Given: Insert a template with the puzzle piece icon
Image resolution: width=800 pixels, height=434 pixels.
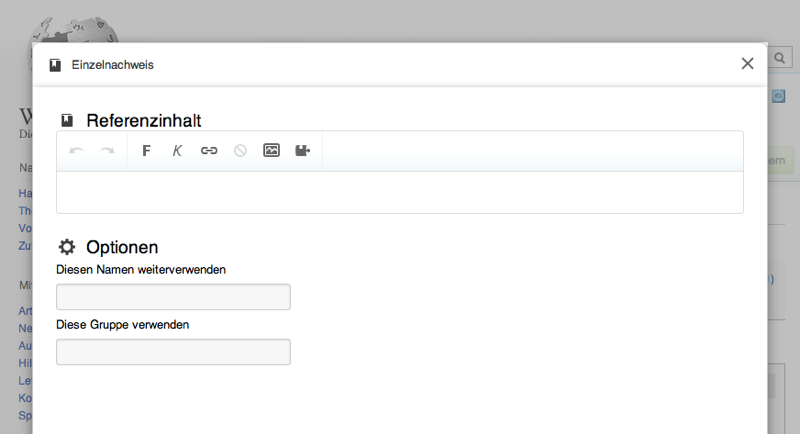Looking at the screenshot, I should tap(303, 150).
